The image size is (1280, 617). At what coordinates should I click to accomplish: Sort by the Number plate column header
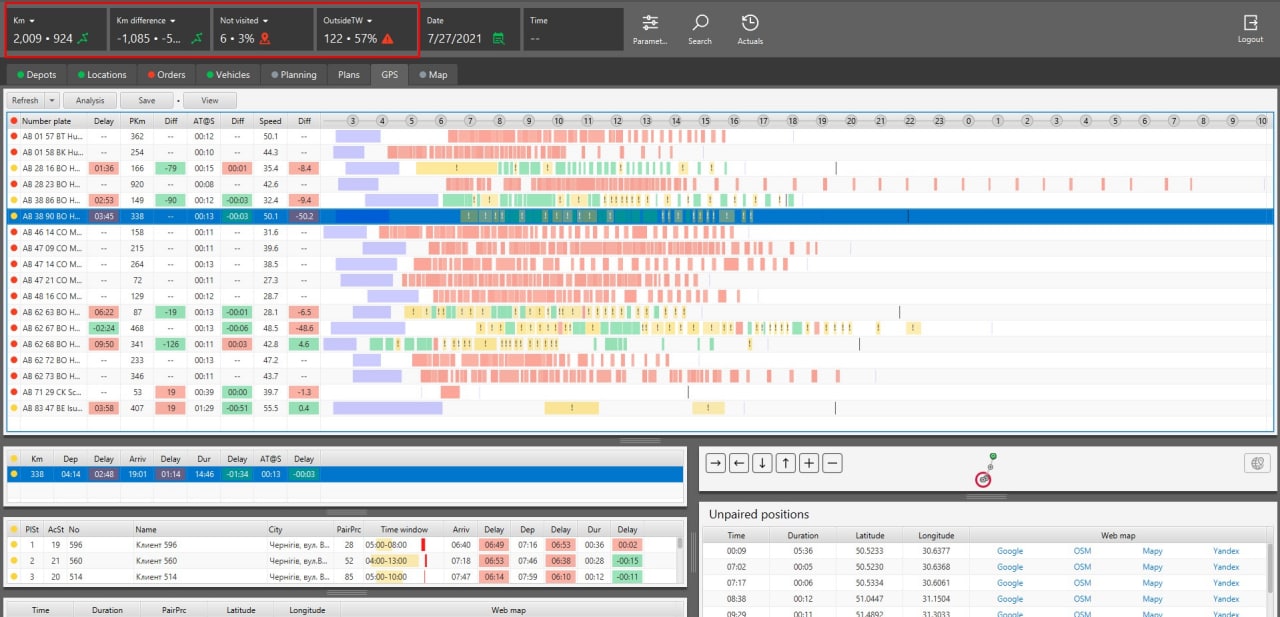47,121
